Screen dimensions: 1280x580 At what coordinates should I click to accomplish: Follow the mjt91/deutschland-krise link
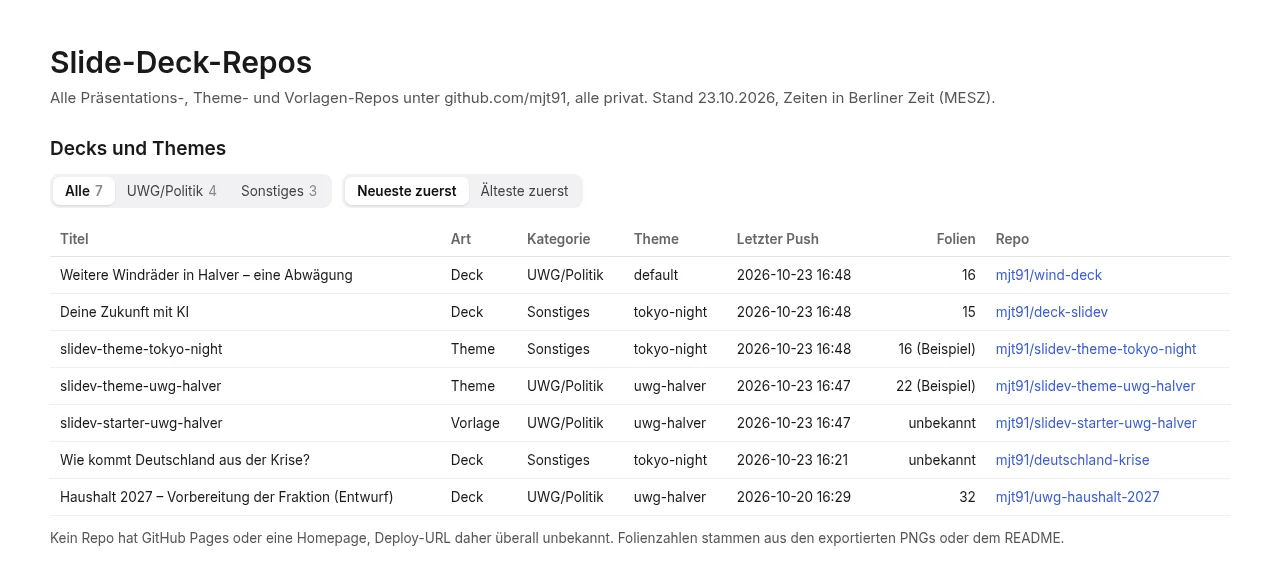[1073, 460]
